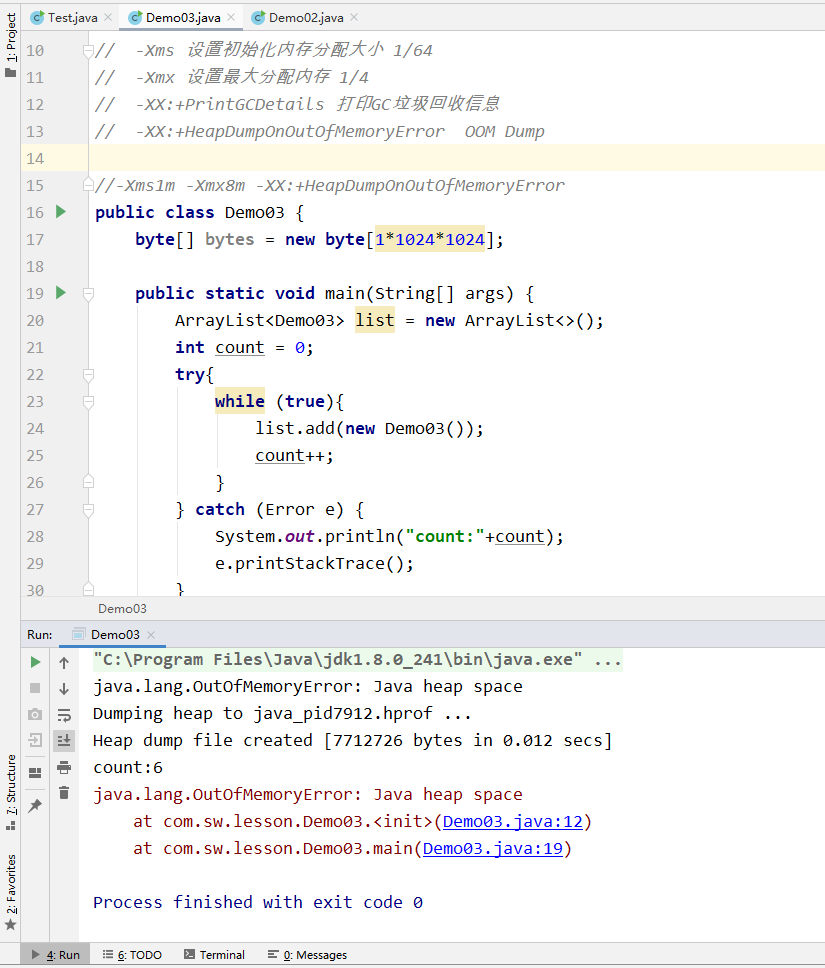The width and height of the screenshot is (825, 968).
Task: Print the console output
Action: point(64,767)
